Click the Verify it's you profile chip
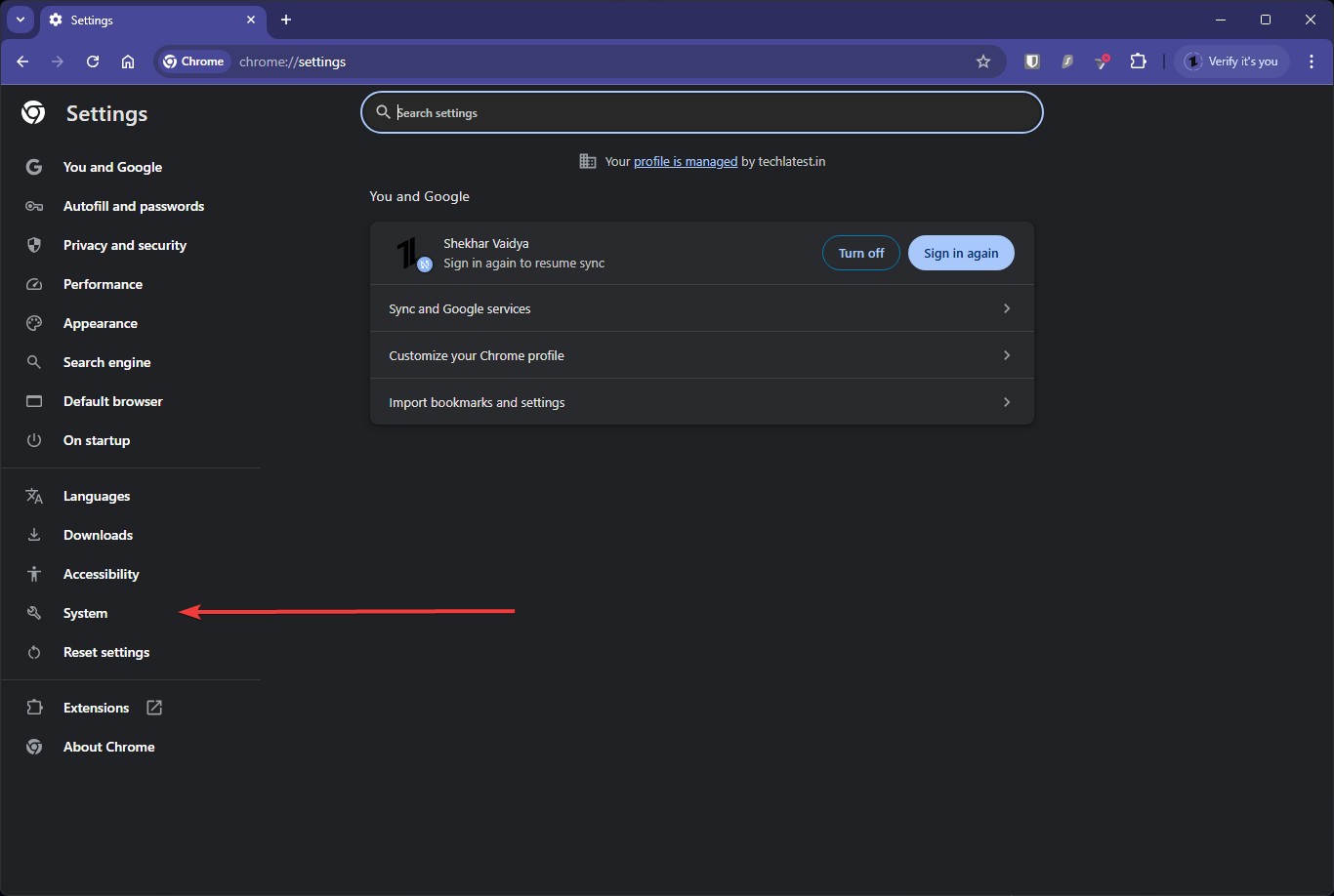The image size is (1334, 896). 1231,61
